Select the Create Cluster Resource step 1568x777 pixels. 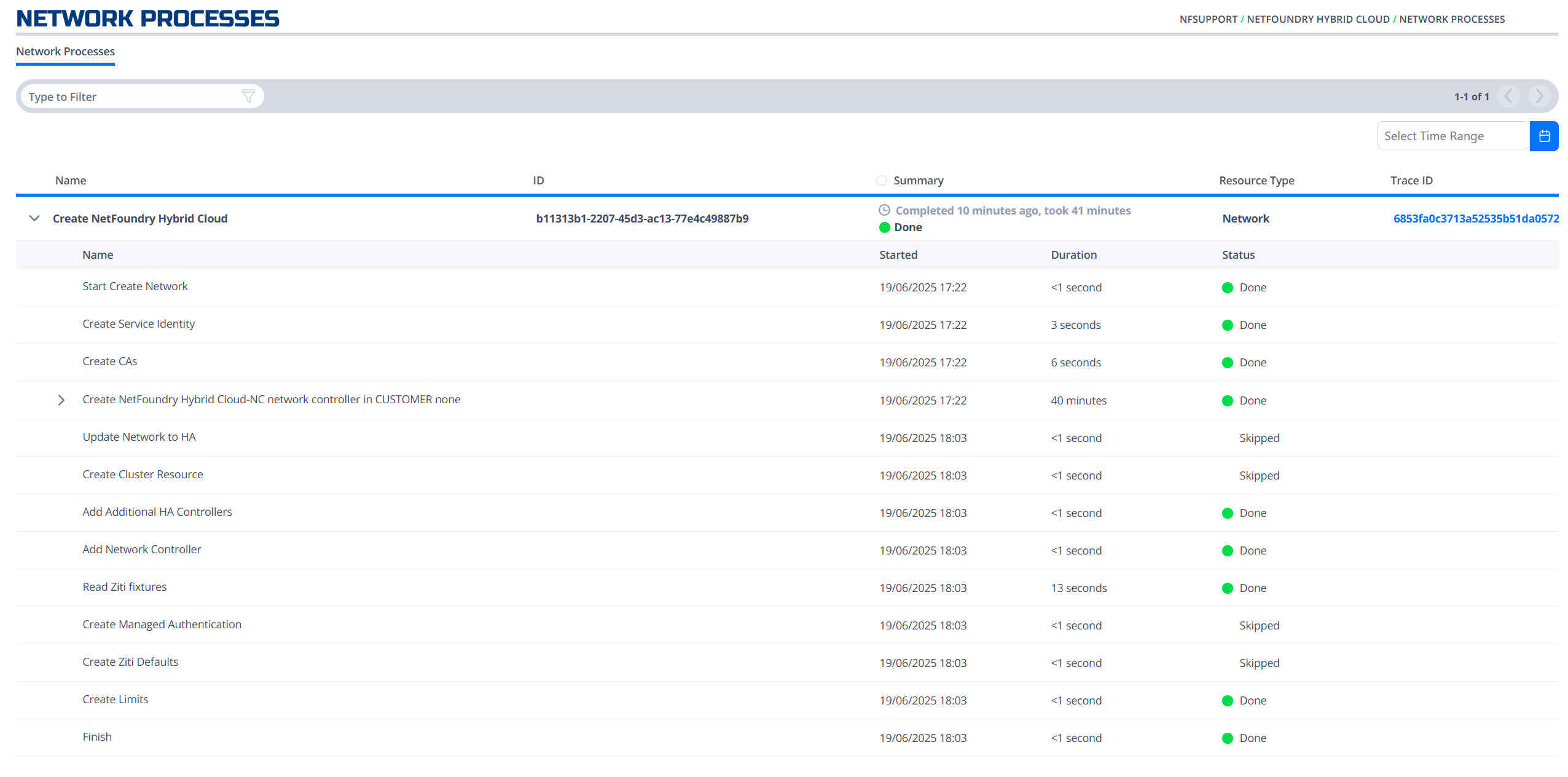[143, 475]
